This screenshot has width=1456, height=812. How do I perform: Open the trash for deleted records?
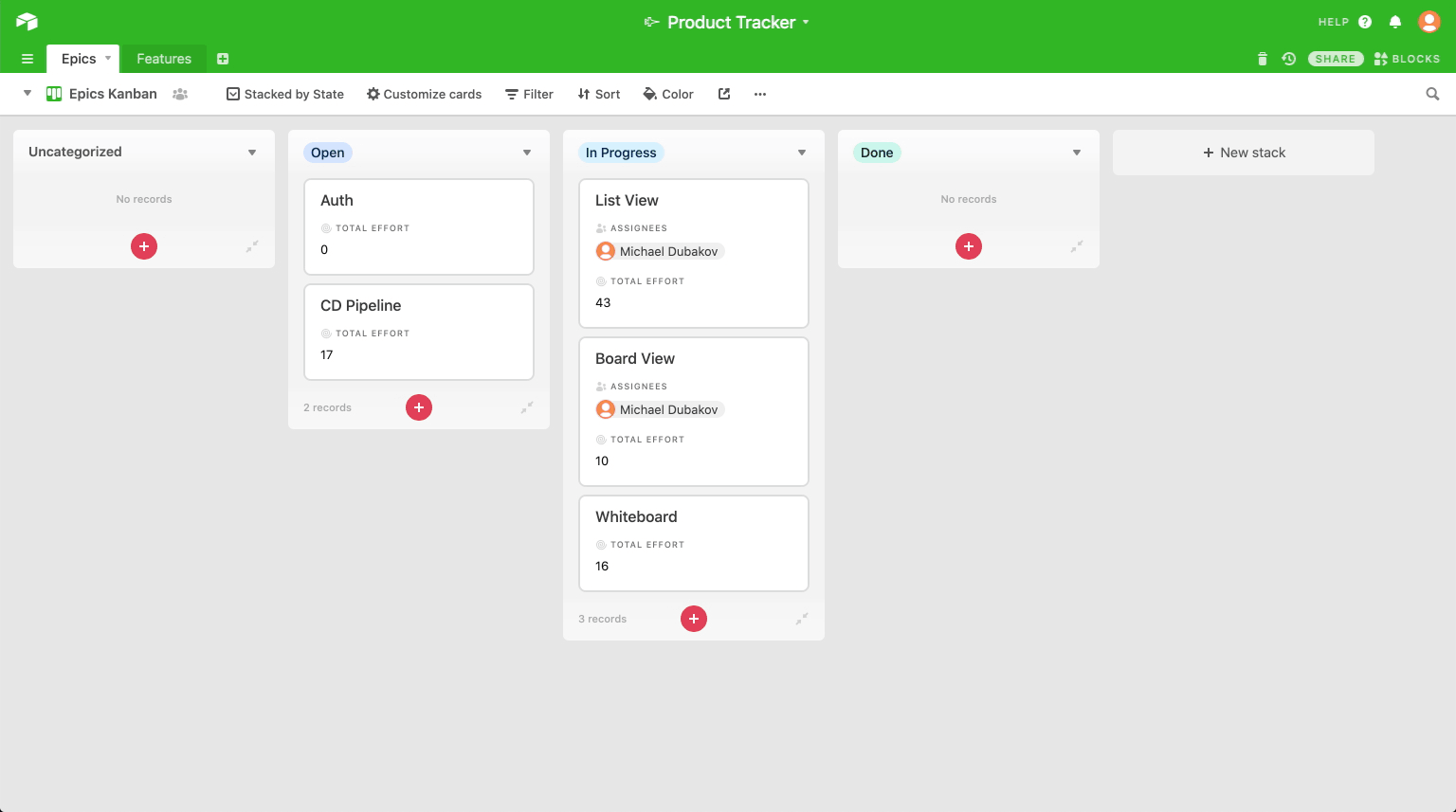[x=1262, y=59]
